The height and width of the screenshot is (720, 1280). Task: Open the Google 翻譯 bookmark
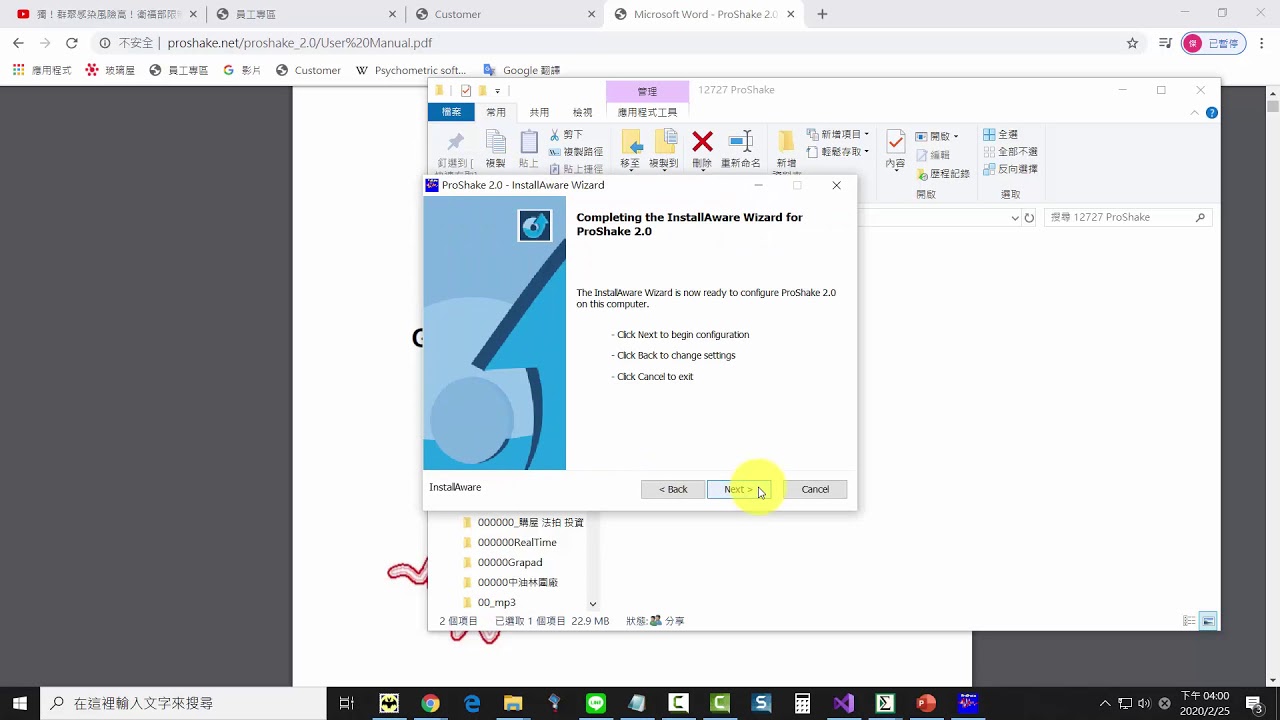click(x=521, y=70)
